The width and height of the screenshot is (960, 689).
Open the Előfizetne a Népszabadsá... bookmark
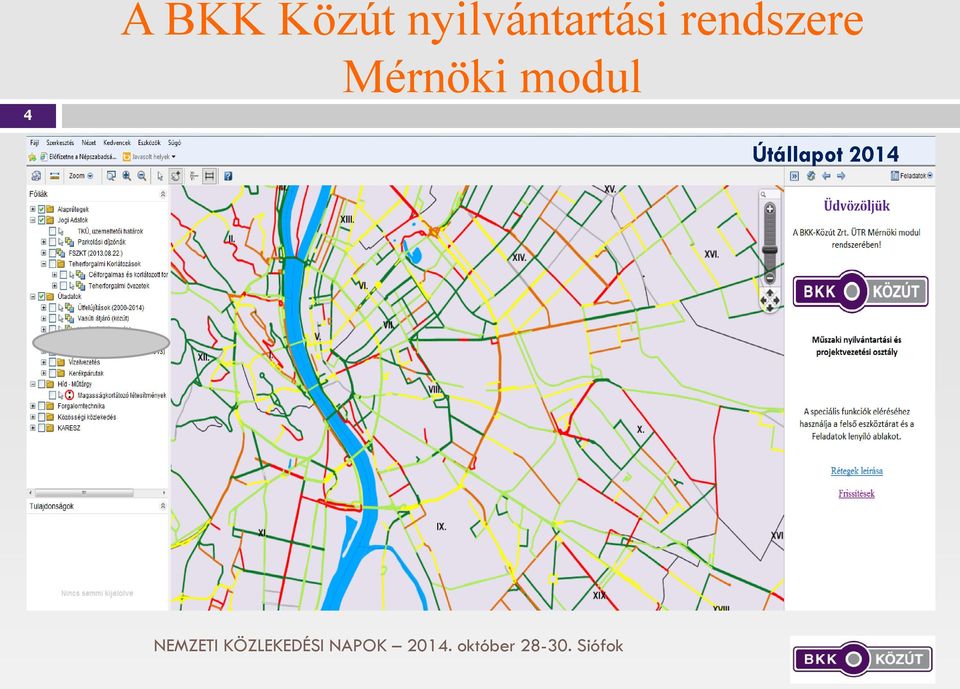pyautogui.click(x=78, y=157)
